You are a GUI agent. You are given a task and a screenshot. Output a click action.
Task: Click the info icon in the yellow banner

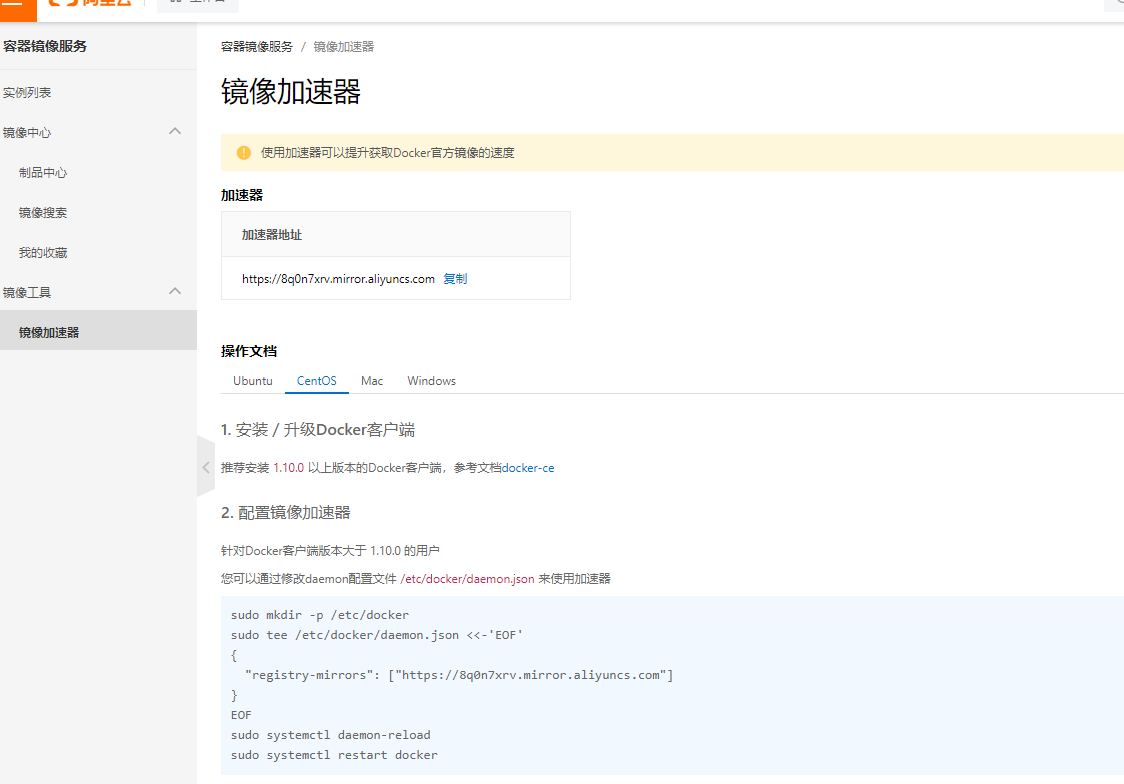click(x=243, y=152)
